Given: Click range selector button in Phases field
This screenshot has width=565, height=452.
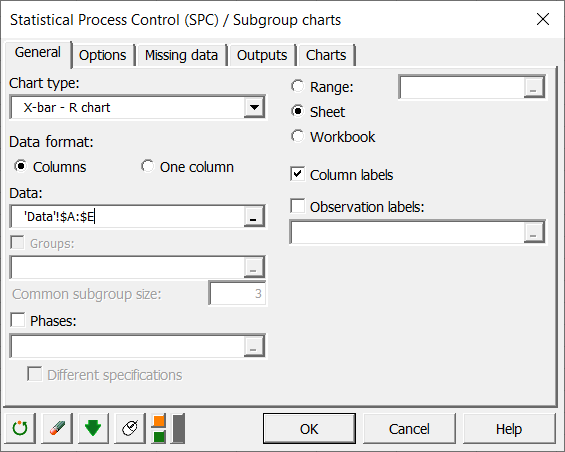Looking at the screenshot, I should (253, 346).
